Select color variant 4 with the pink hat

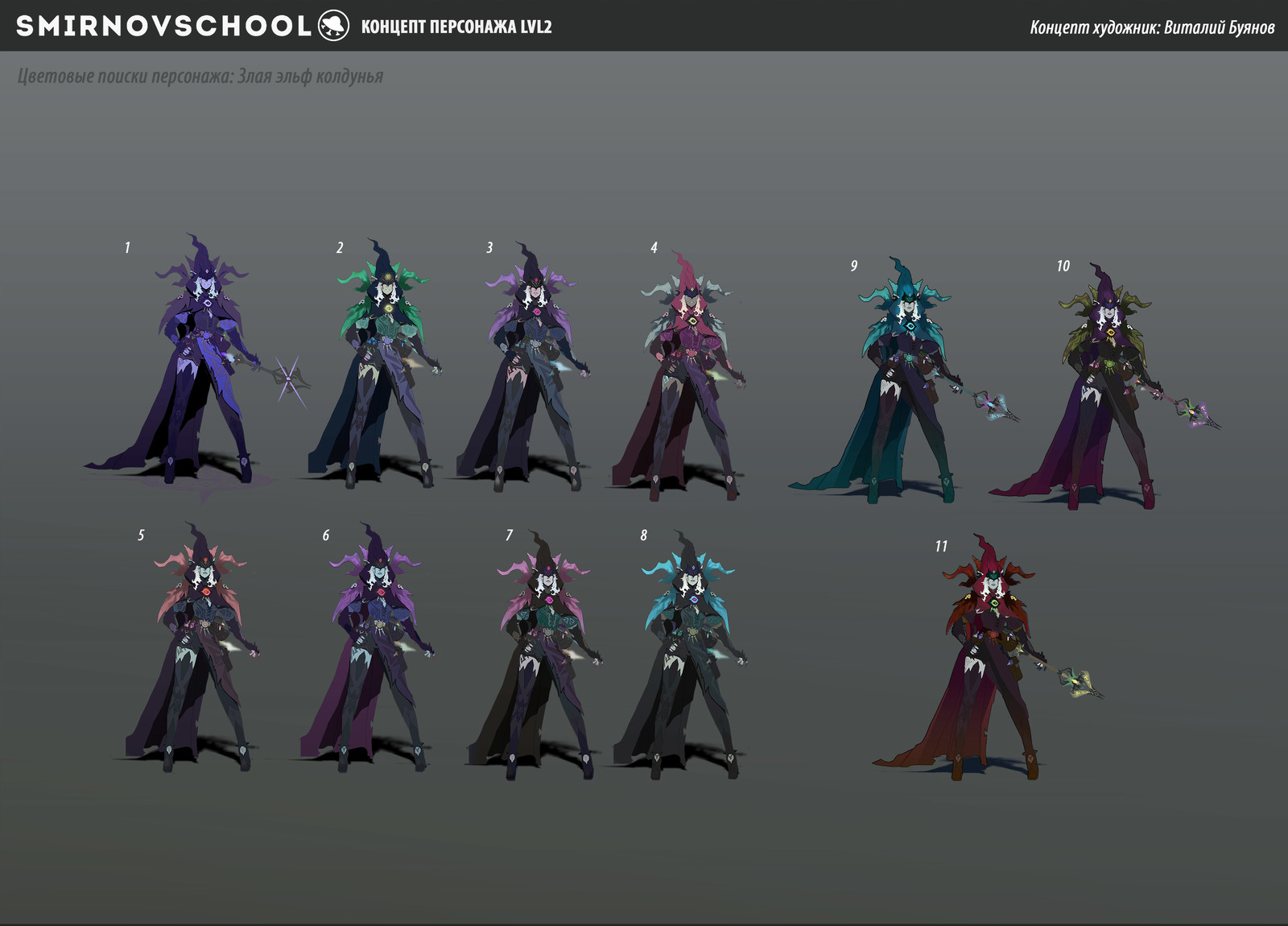[x=680, y=374]
